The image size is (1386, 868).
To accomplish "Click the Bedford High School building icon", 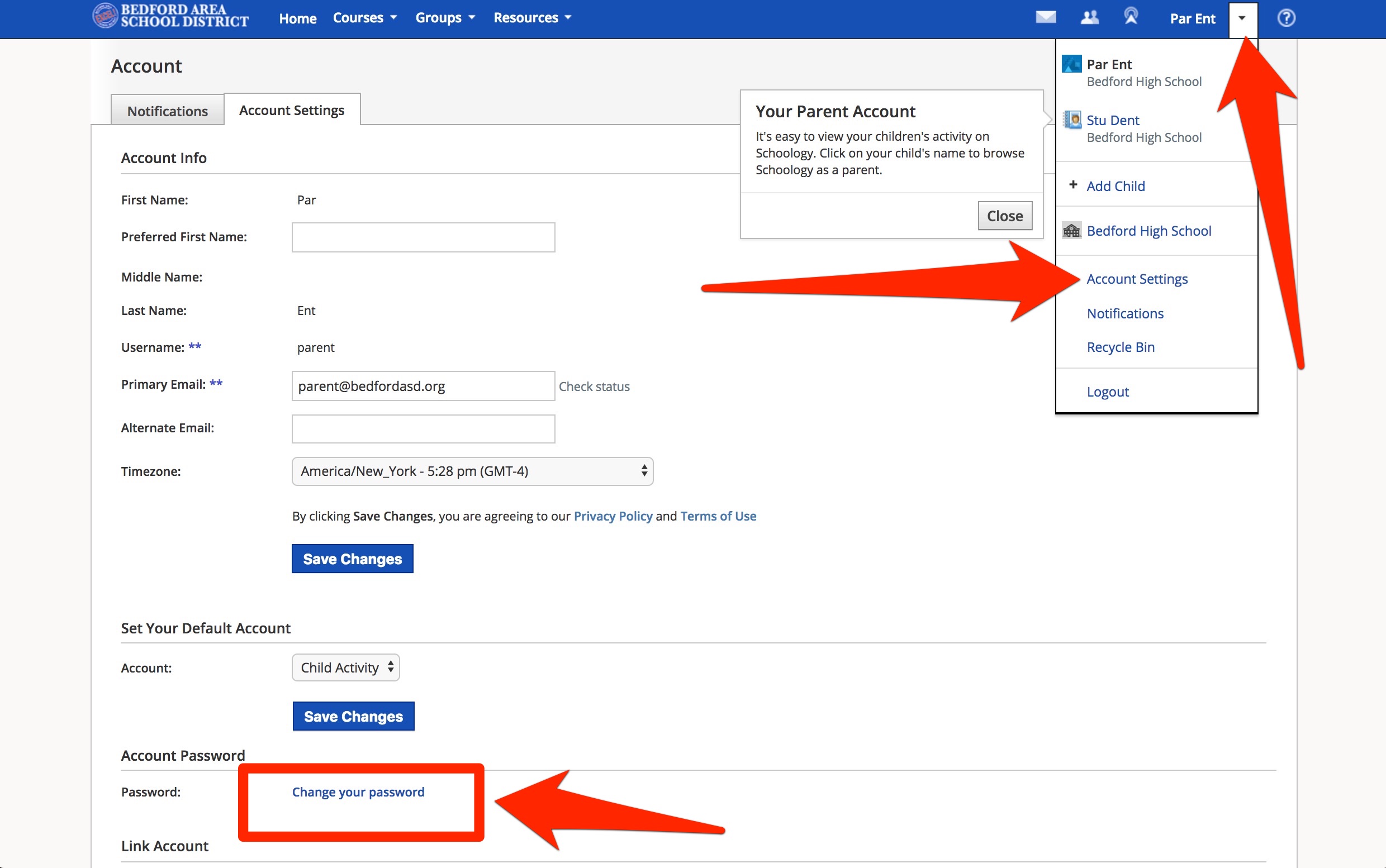I will point(1071,231).
